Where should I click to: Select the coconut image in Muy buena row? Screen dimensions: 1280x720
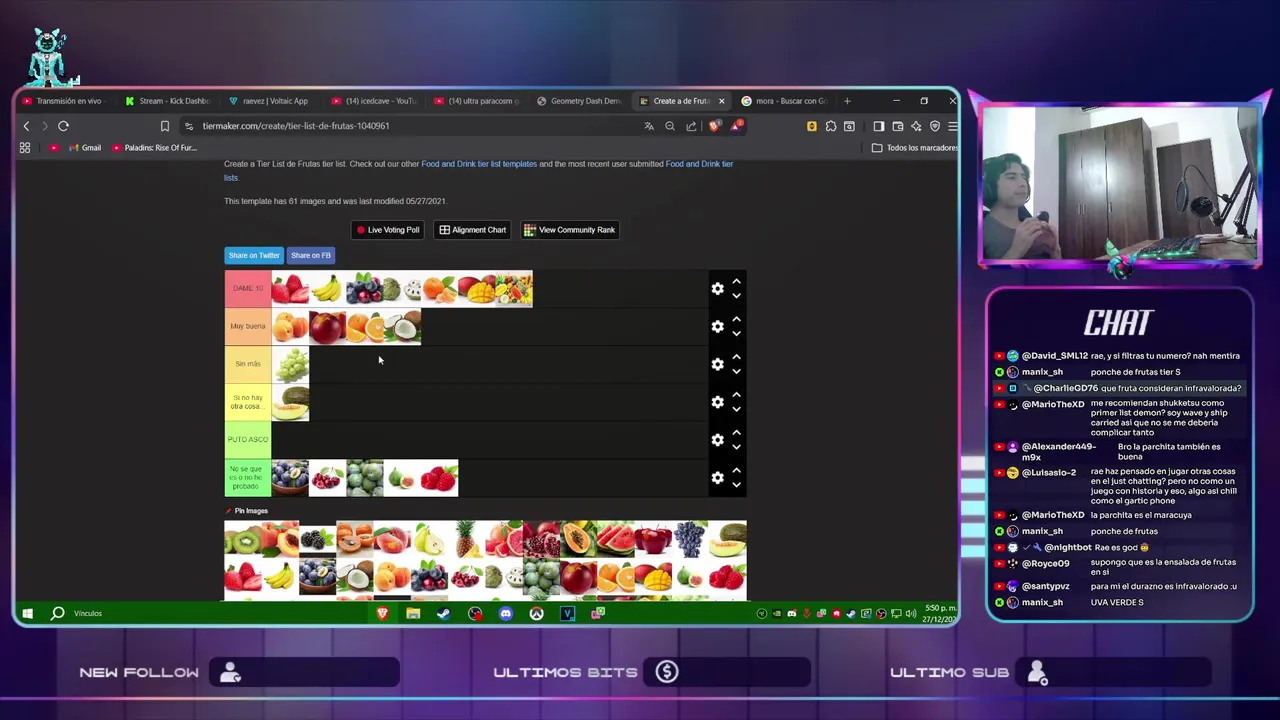[x=402, y=327]
